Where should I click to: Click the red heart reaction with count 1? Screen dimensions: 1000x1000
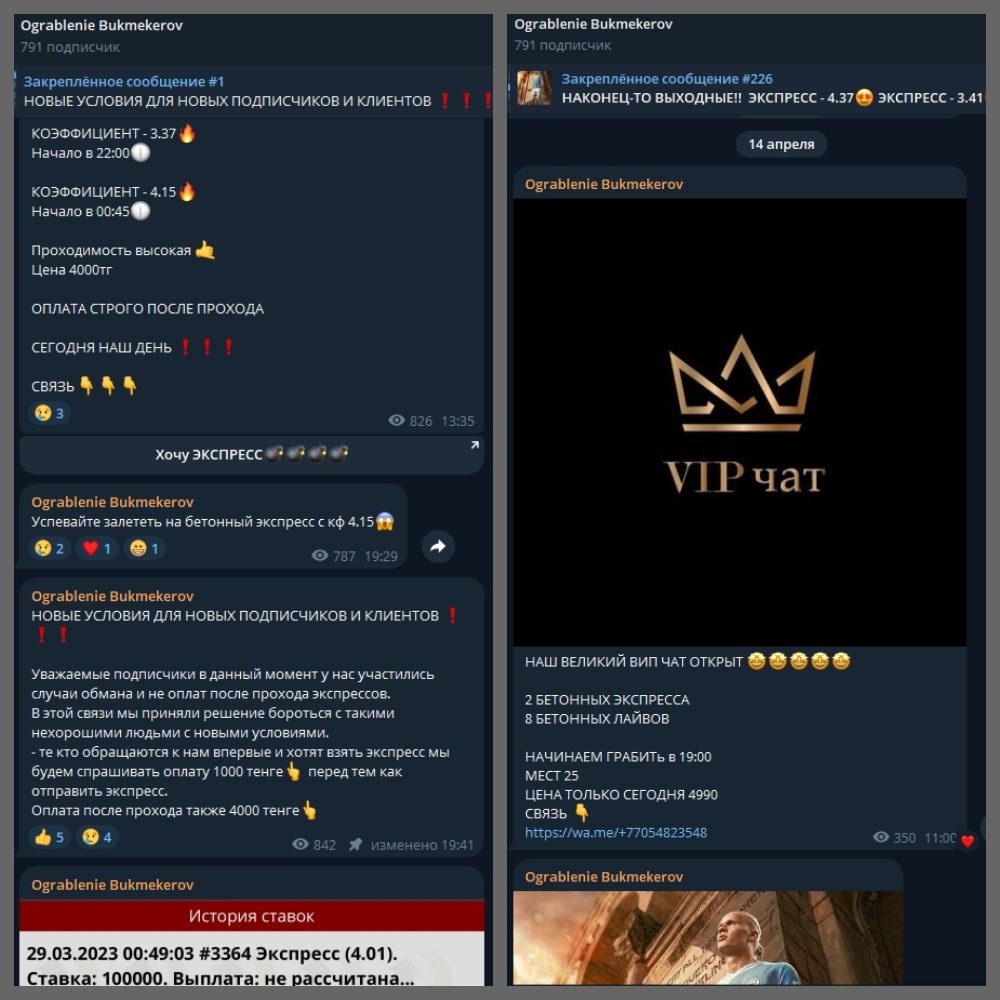click(x=98, y=548)
